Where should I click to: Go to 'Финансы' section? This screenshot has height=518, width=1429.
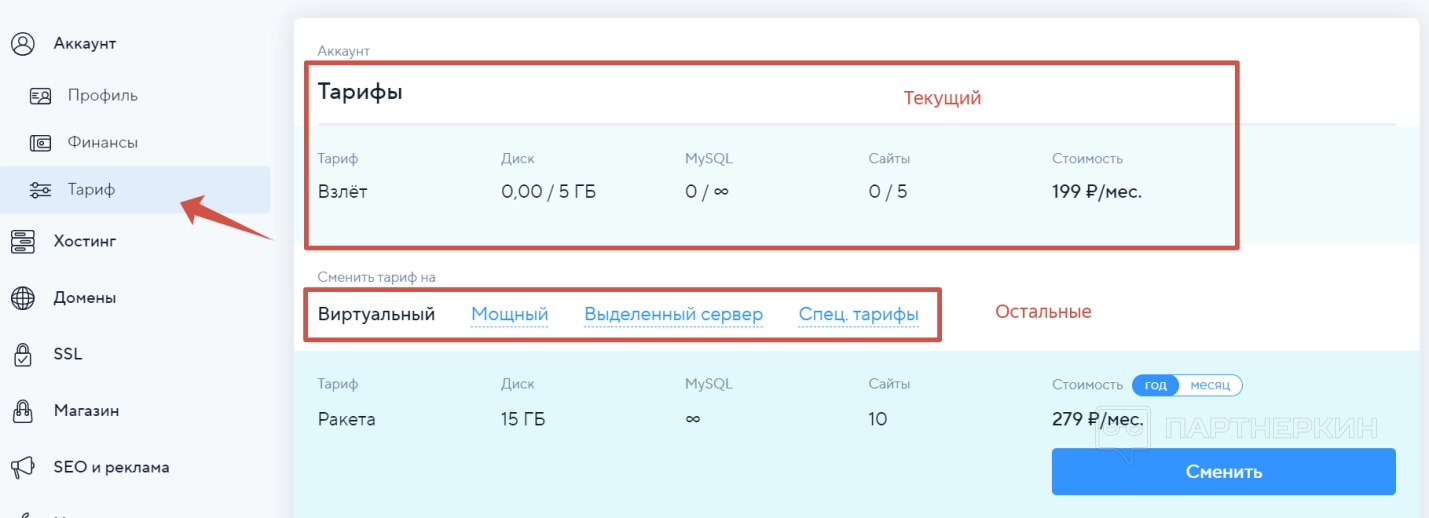(103, 143)
